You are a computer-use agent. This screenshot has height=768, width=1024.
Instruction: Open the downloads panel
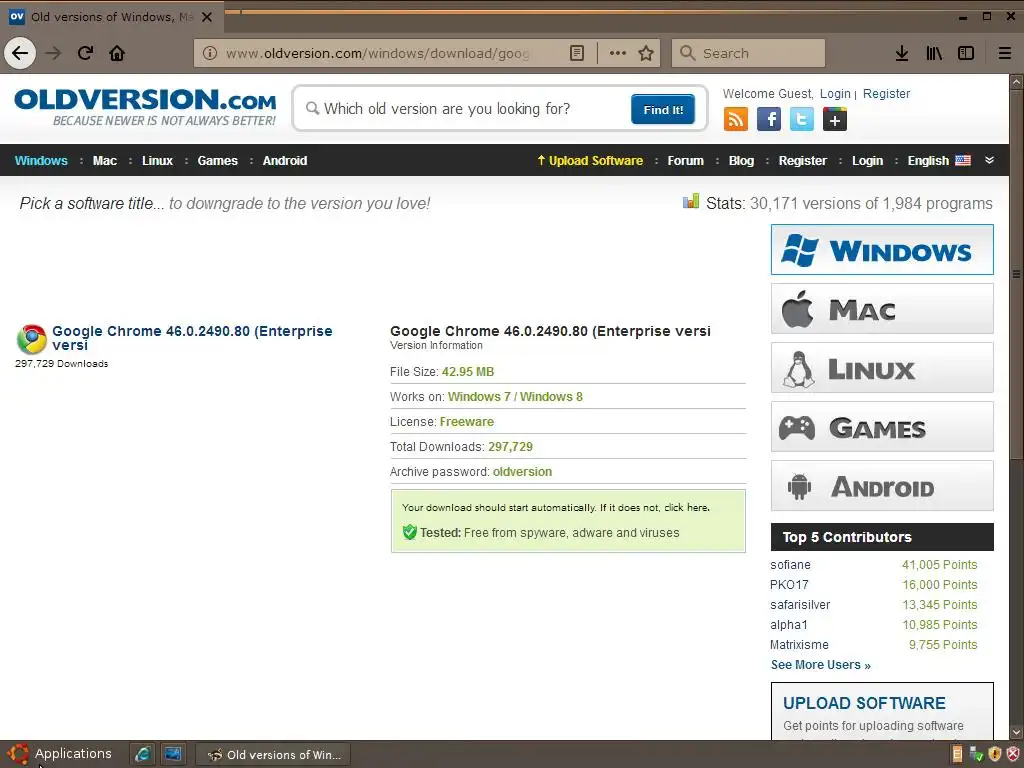click(902, 54)
